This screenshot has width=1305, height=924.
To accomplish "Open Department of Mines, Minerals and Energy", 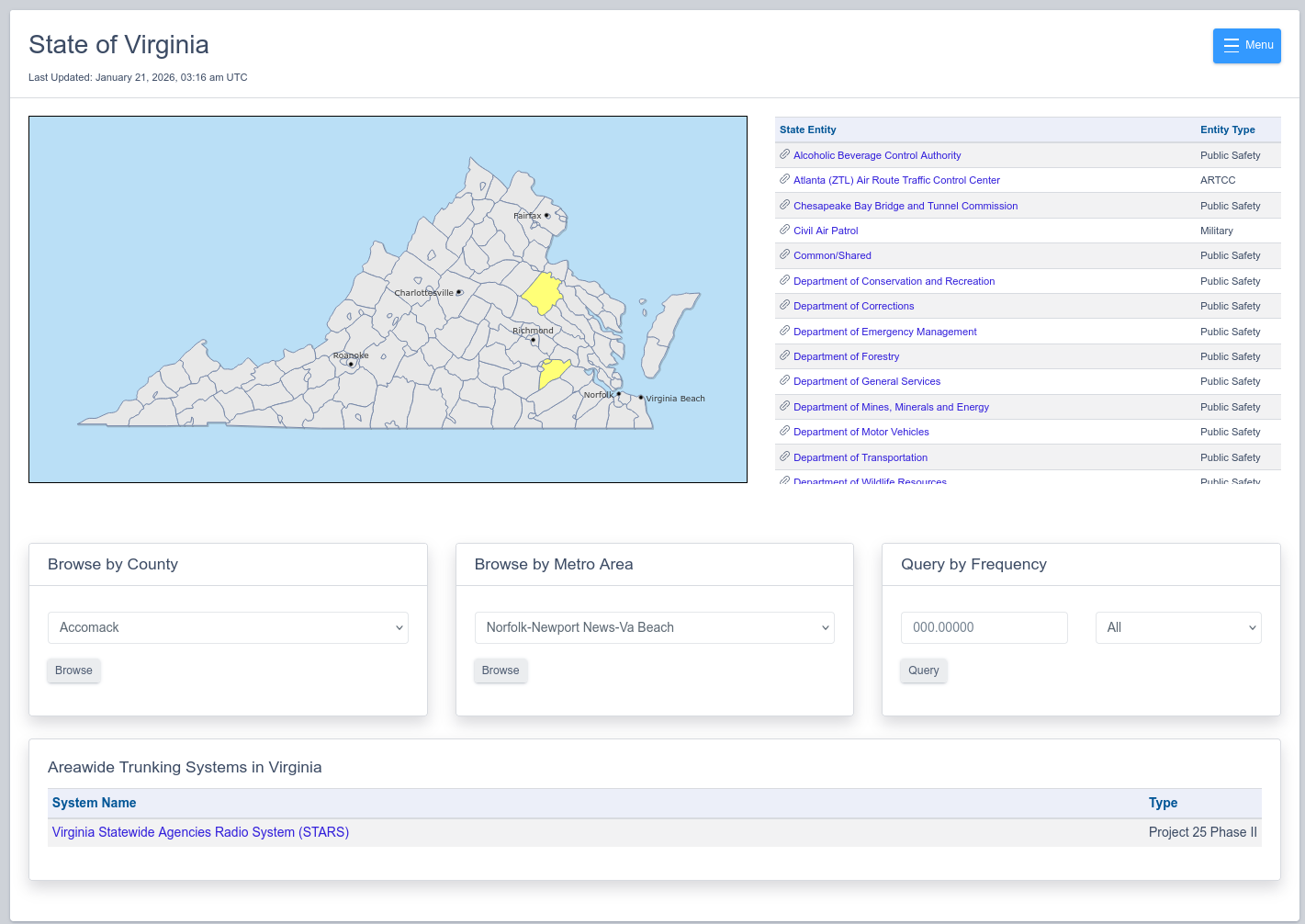I will coord(891,407).
